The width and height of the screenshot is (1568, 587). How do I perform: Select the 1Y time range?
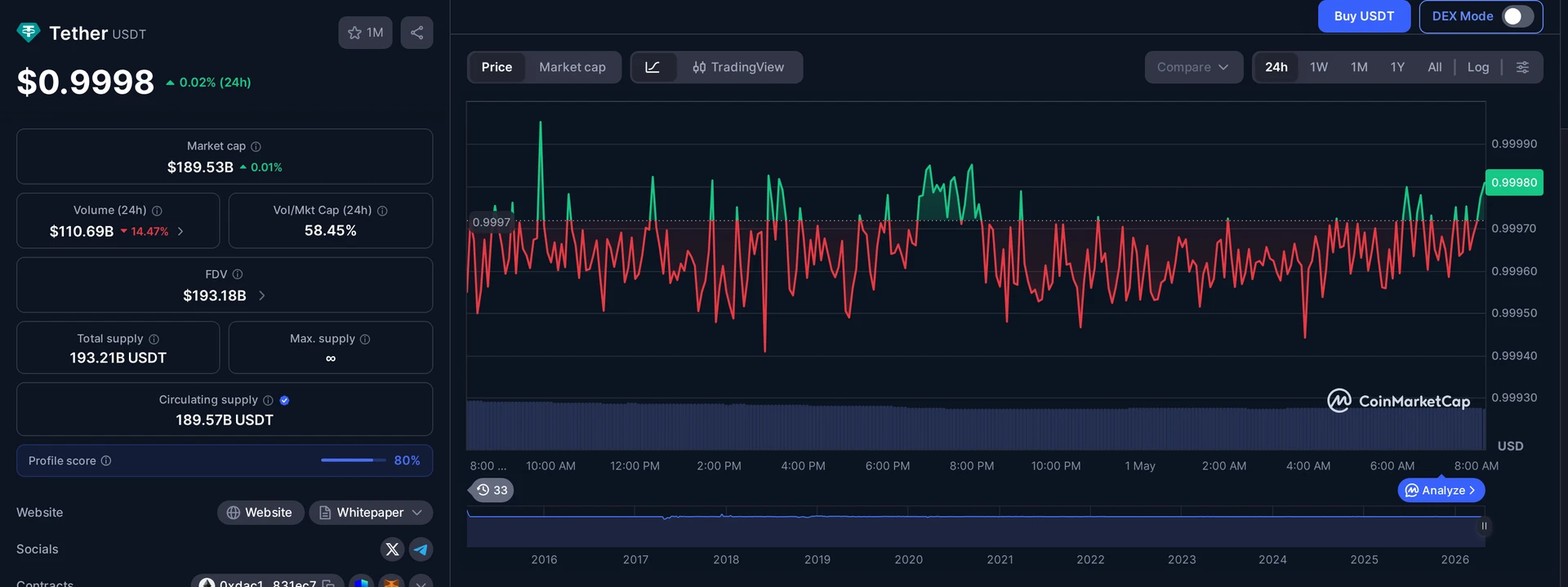1397,67
